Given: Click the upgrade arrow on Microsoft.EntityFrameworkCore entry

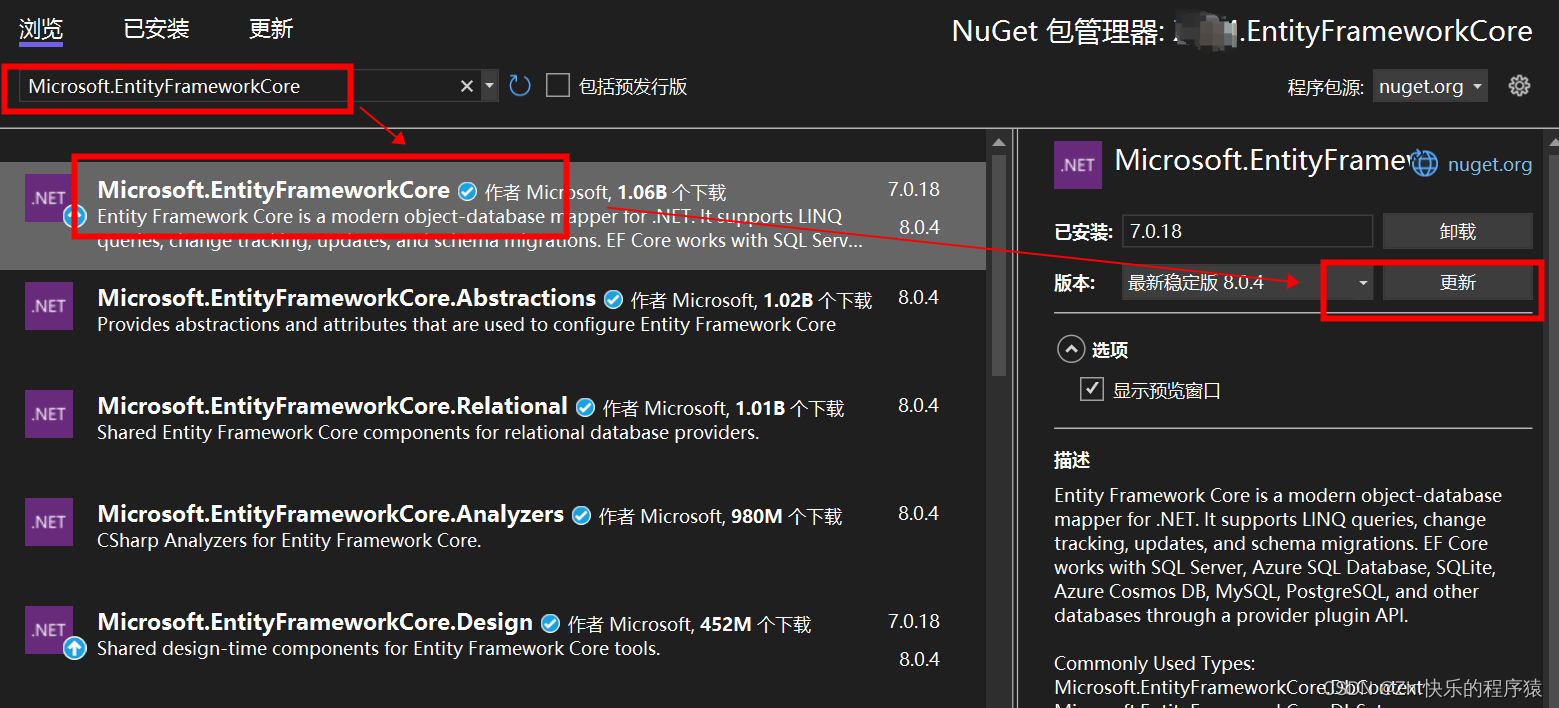Looking at the screenshot, I should pyautogui.click(x=75, y=218).
